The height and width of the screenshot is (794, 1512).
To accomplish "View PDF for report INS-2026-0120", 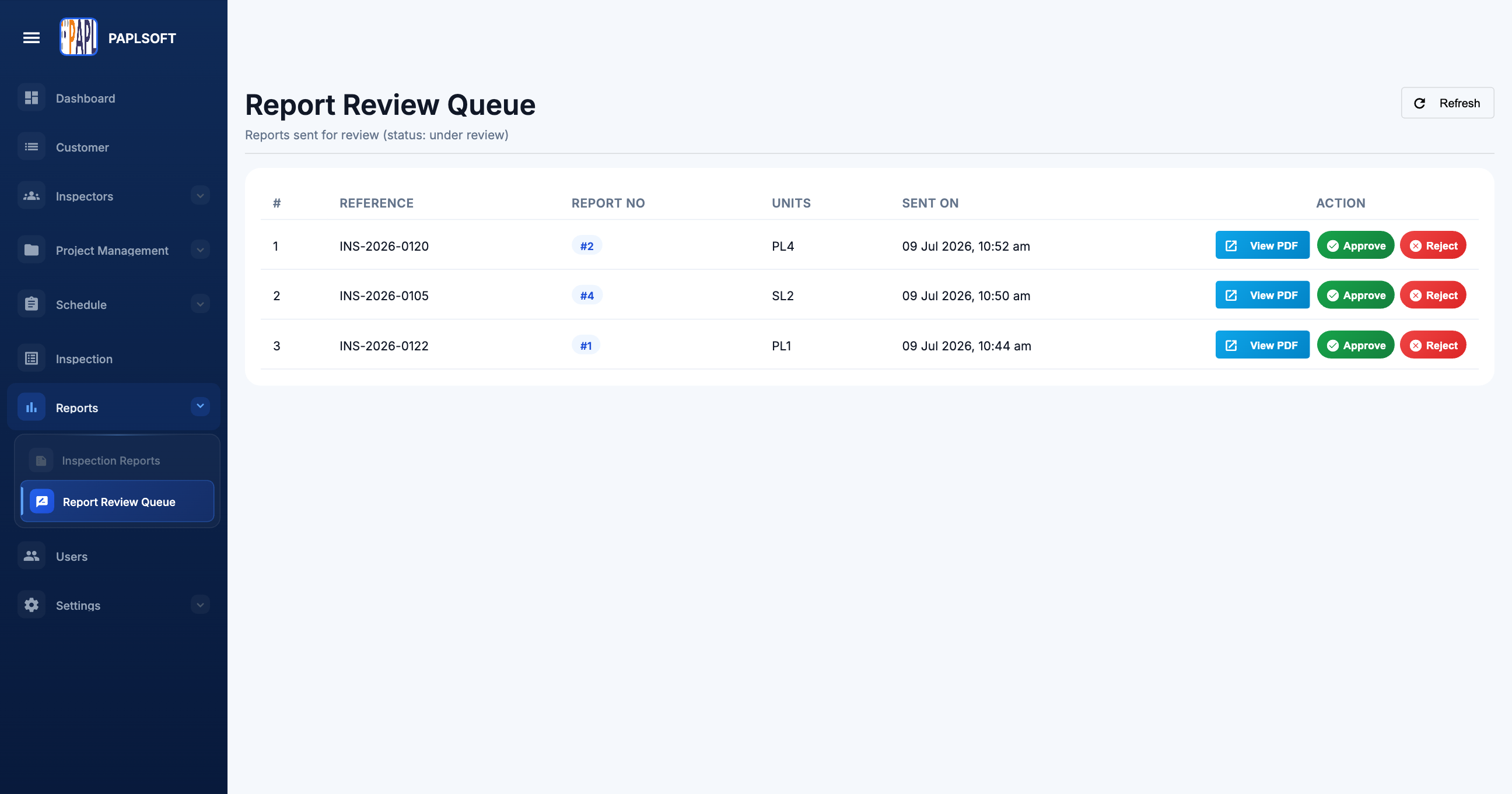I will pyautogui.click(x=1262, y=245).
